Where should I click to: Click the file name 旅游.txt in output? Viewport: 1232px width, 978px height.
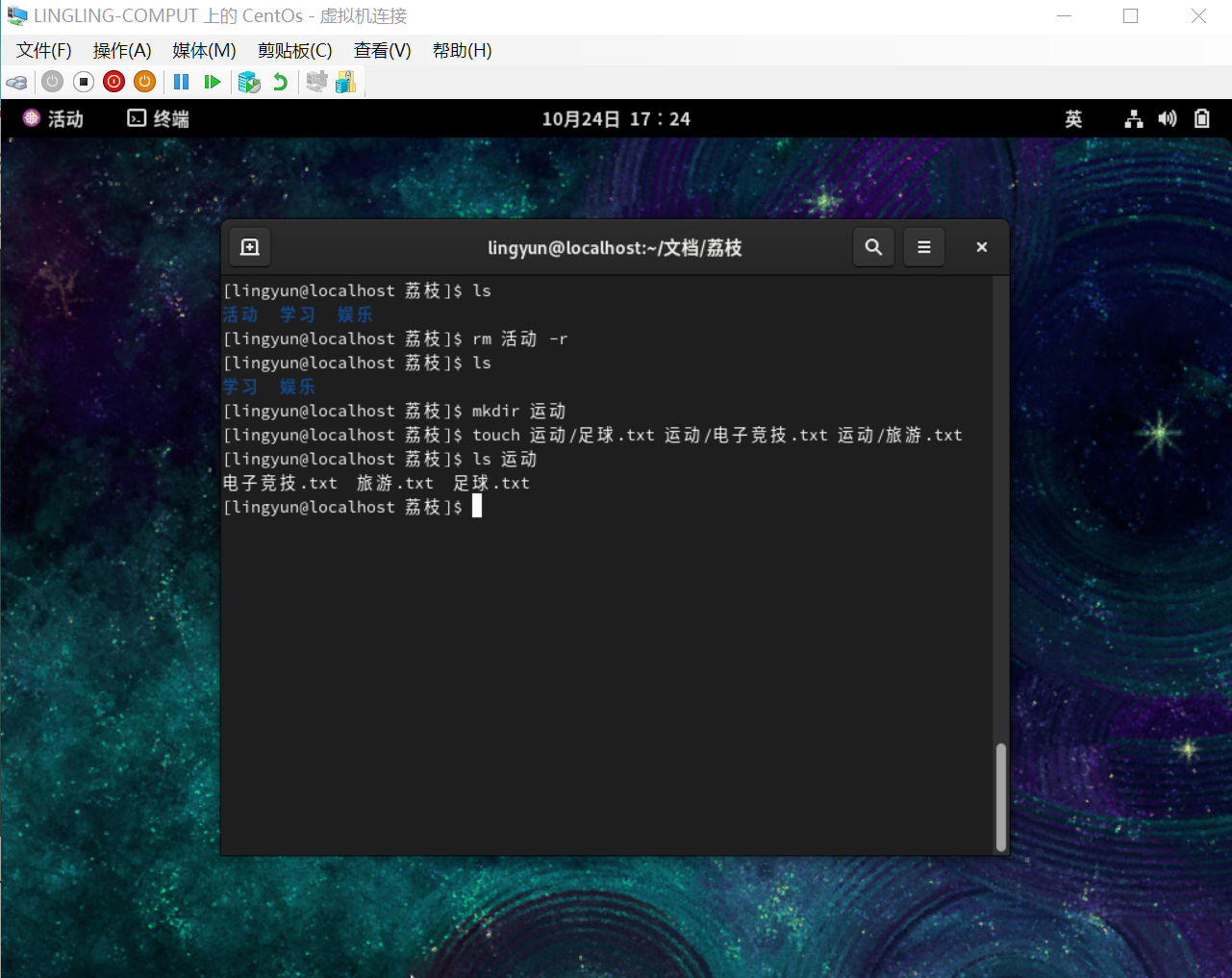coord(395,483)
